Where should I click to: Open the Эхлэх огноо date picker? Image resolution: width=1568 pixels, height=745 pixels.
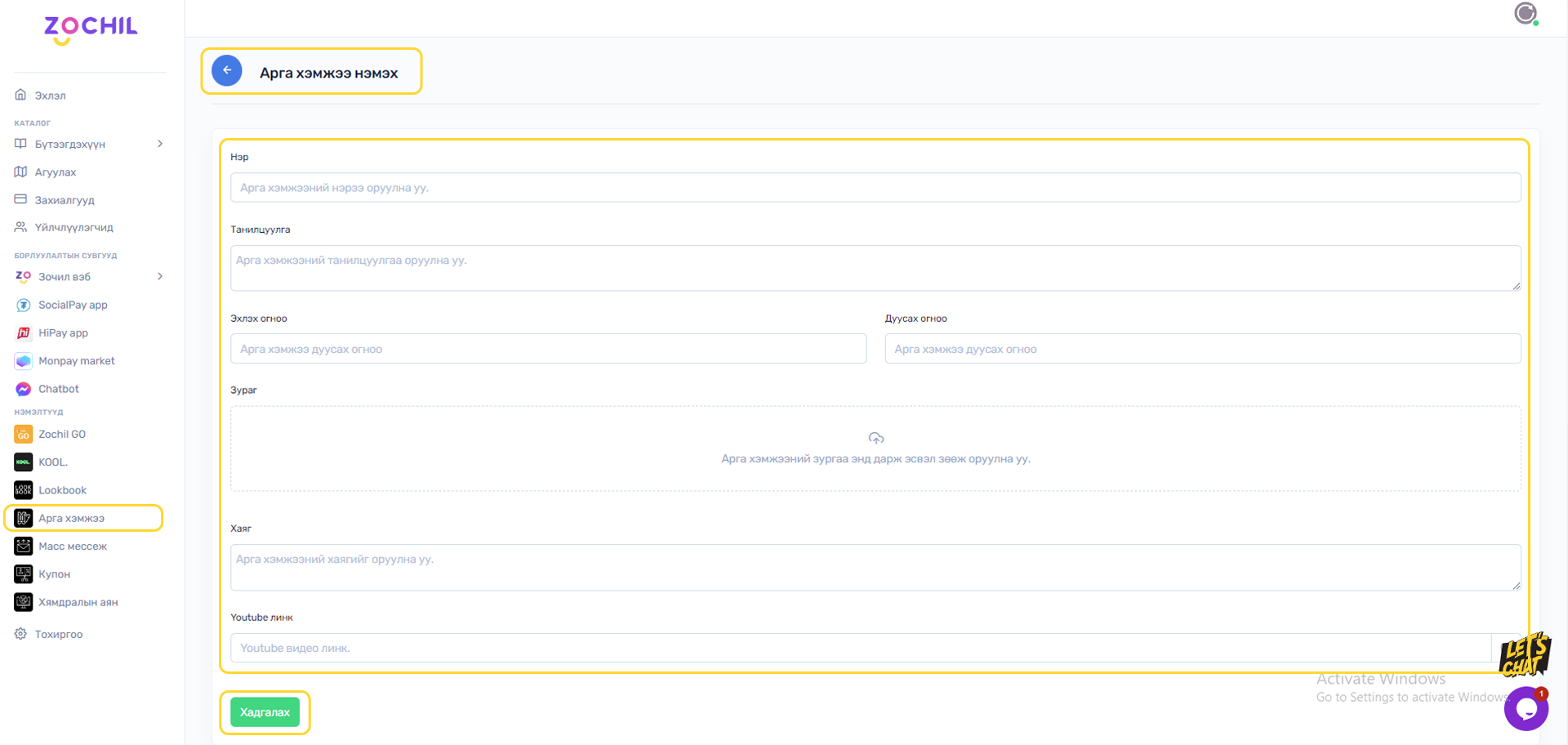pos(548,349)
